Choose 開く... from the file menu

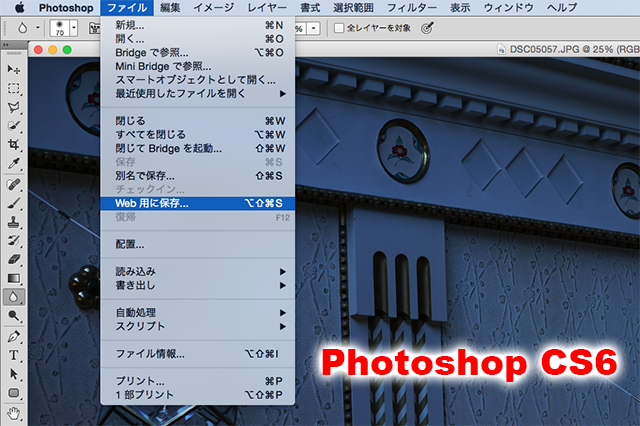(x=198, y=39)
